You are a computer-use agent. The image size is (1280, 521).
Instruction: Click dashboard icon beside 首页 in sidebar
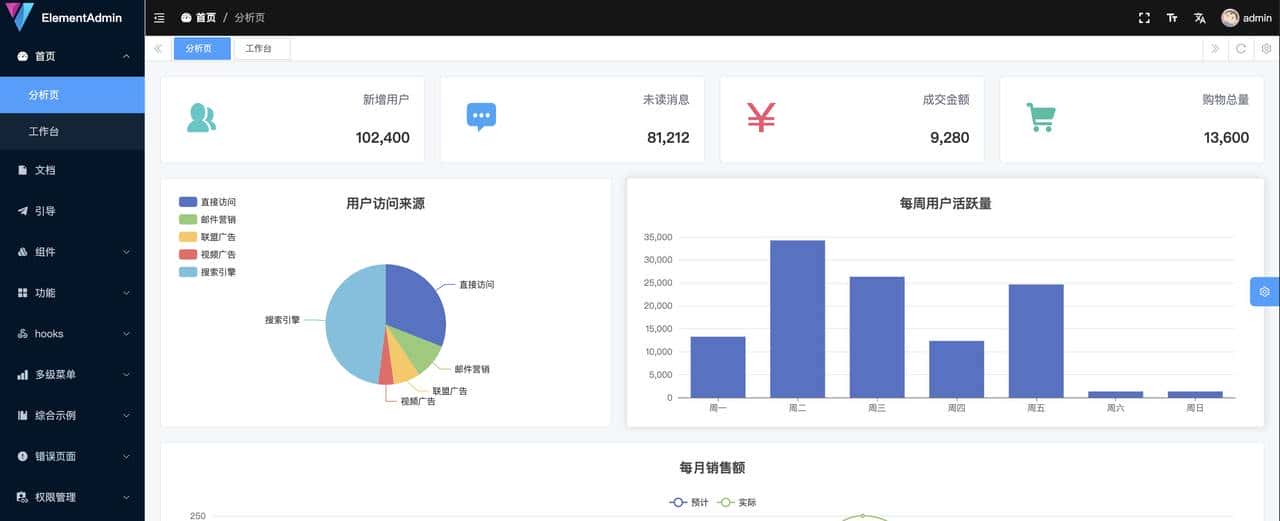tap(23, 57)
